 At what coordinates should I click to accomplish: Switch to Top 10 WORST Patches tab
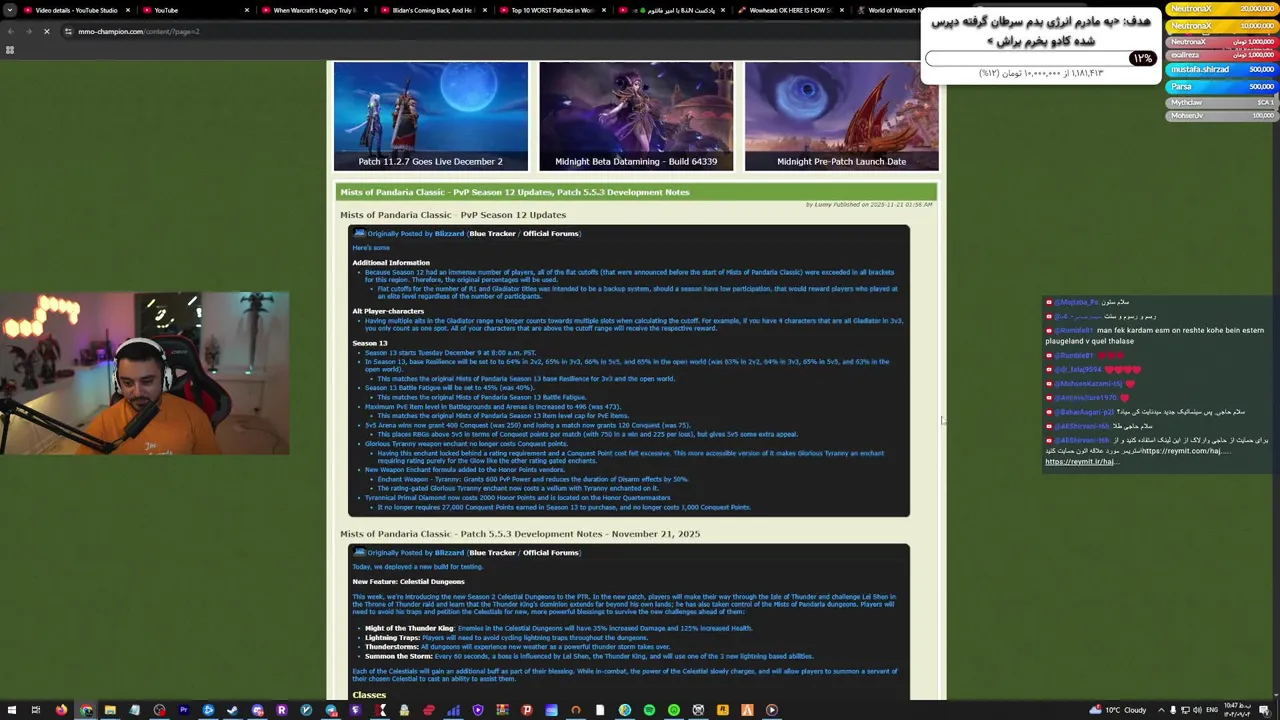[552, 10]
